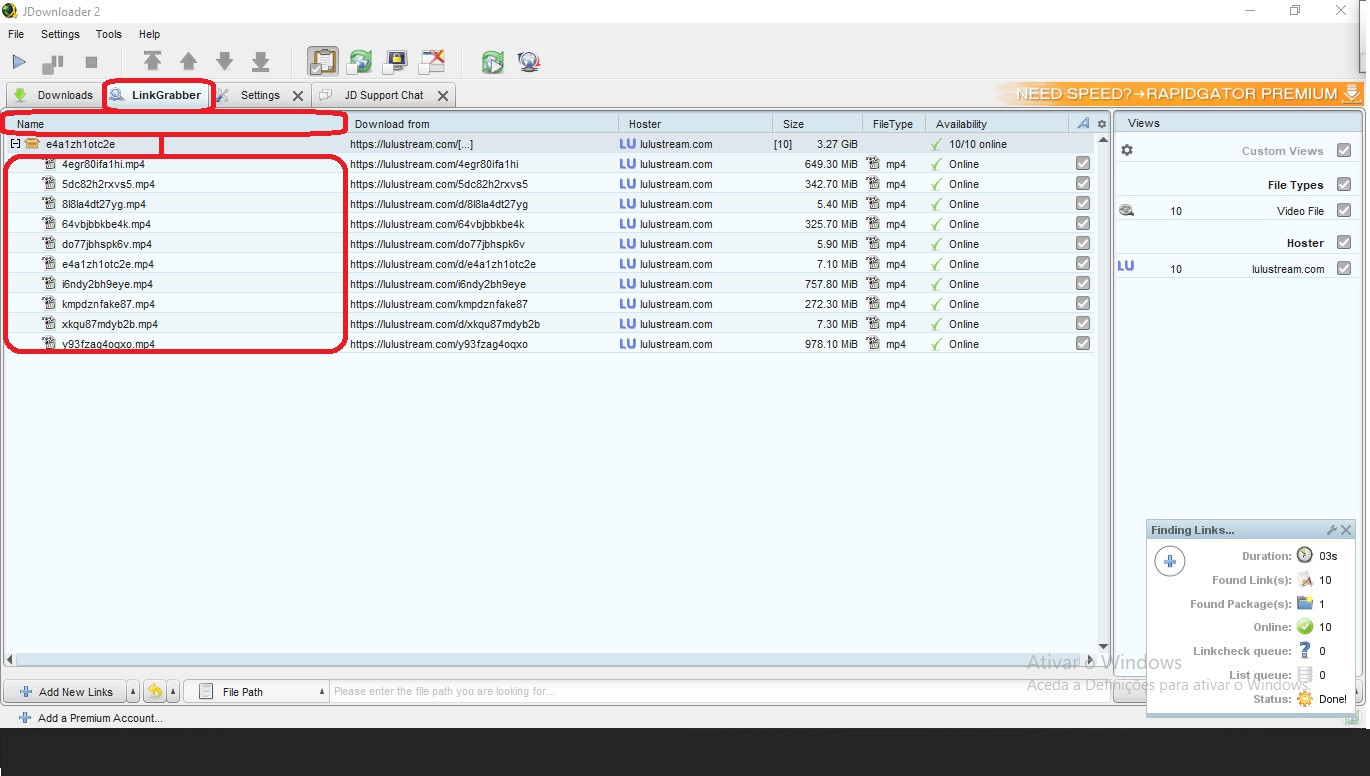Toggle the Custom Views checkbox

1344,151
